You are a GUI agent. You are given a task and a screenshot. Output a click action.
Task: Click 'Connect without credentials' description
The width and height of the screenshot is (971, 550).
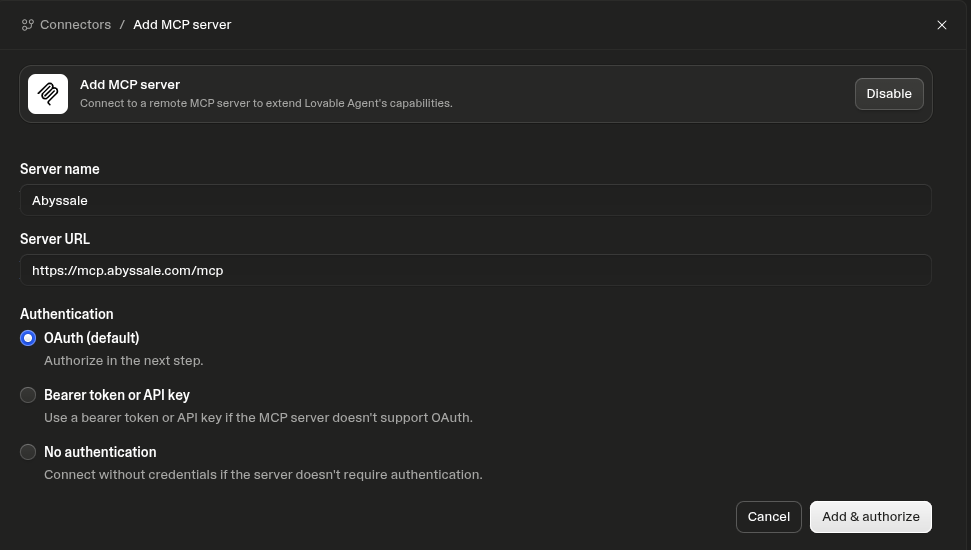tap(263, 474)
